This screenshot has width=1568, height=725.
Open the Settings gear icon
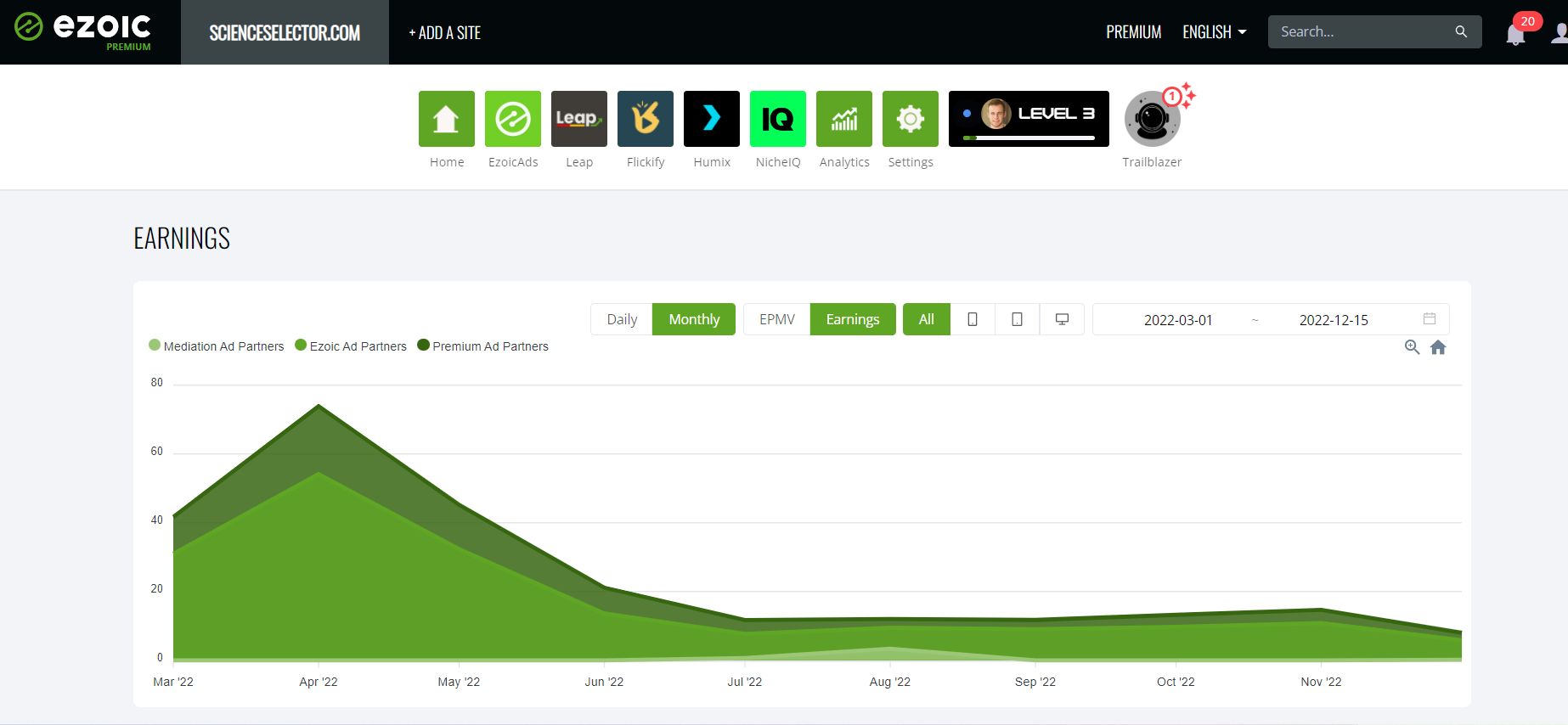910,119
